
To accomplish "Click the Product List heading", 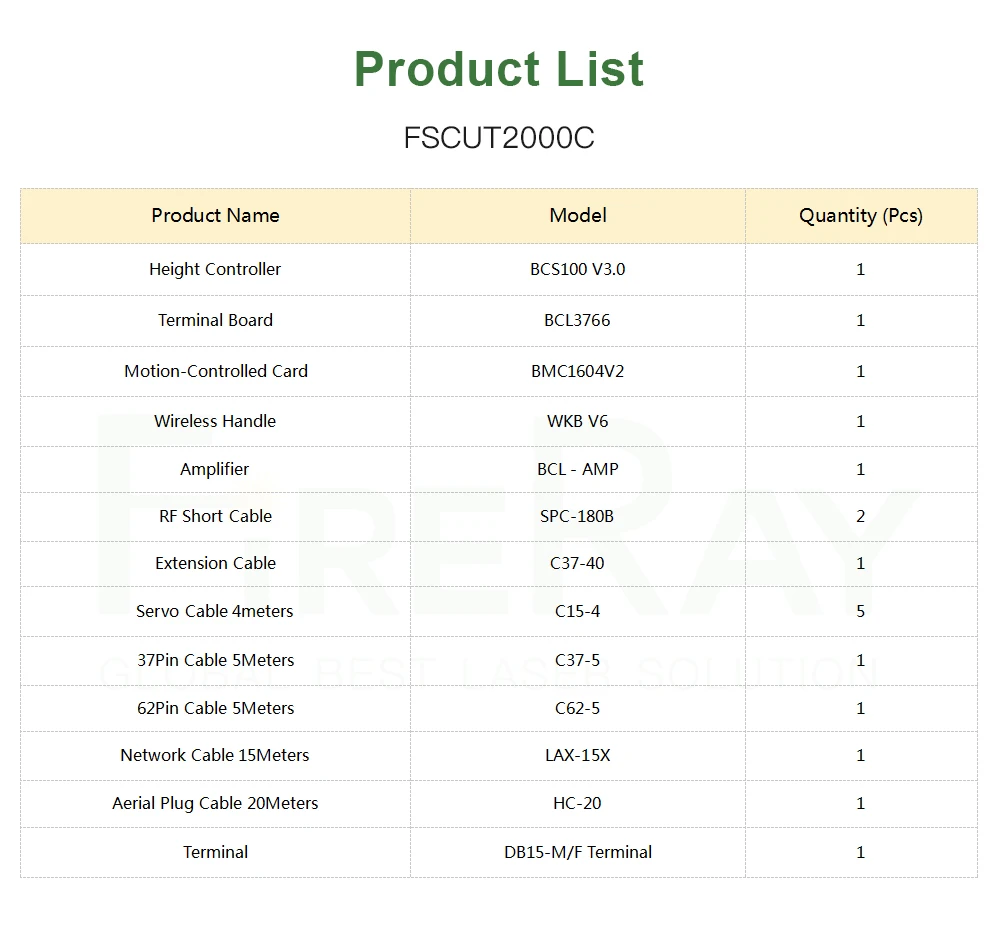I will pyautogui.click(x=499, y=70).
